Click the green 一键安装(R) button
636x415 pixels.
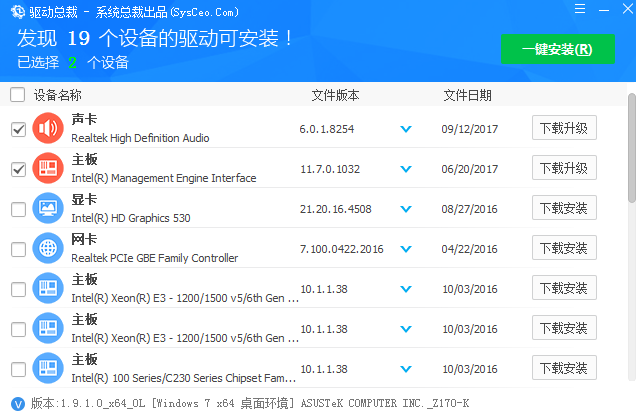[x=558, y=49]
